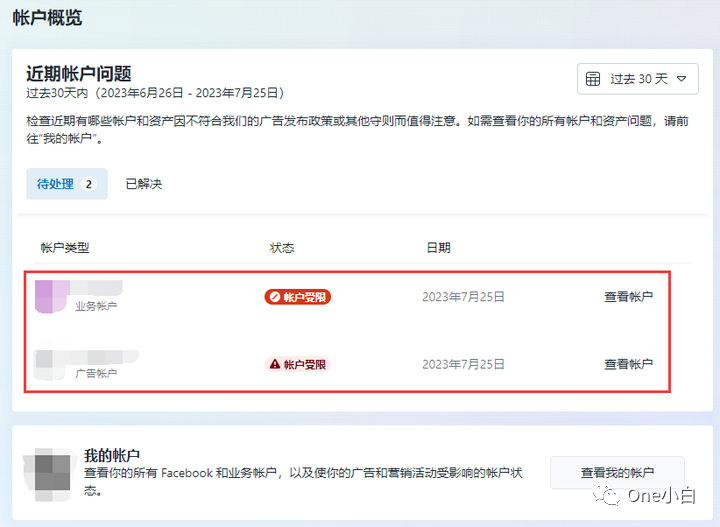The height and width of the screenshot is (527, 720).
Task: Click the 2023年7月25日 date in 业务帐户 row
Action: coord(463,297)
